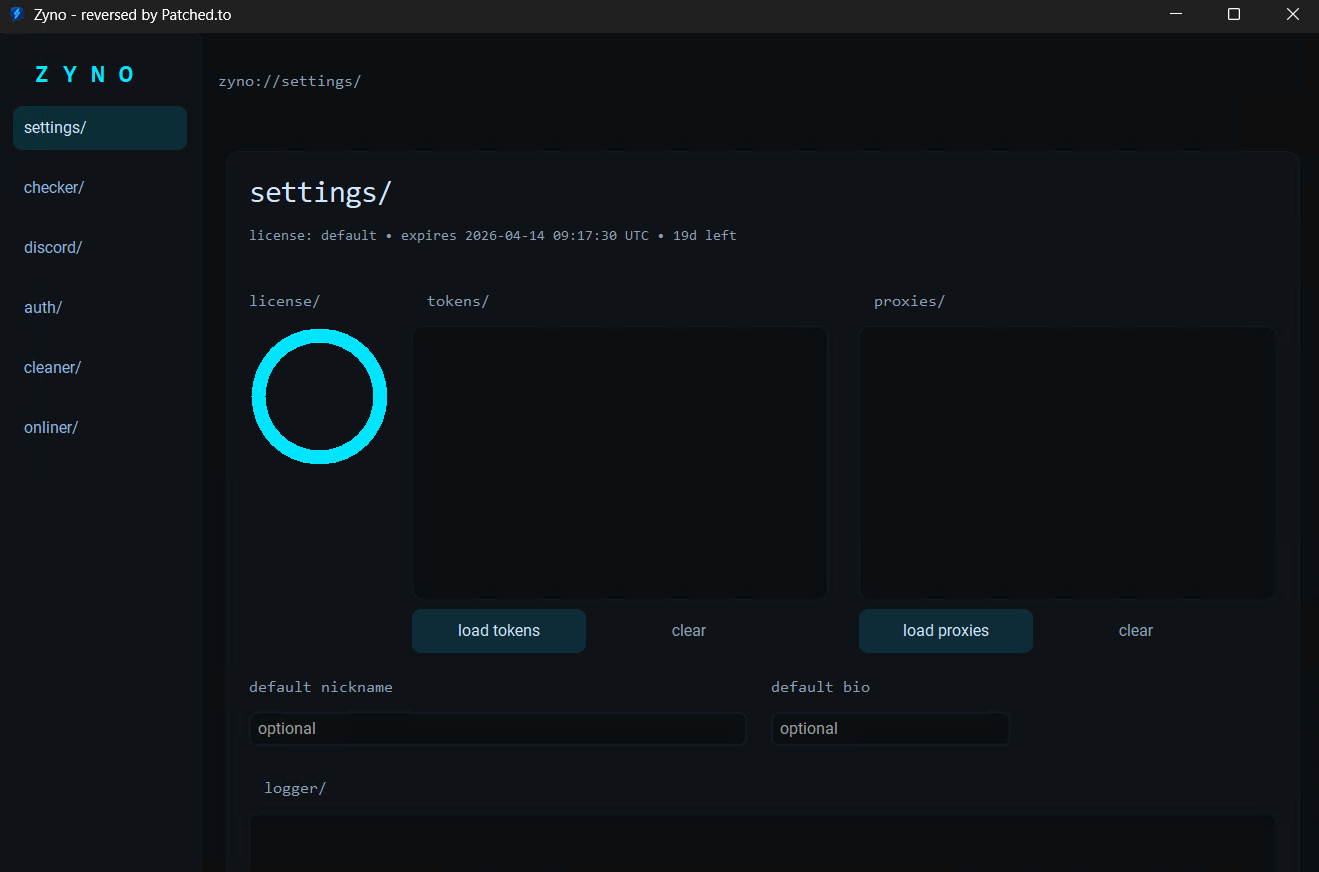Click inside the tokens/ text box
The width and height of the screenshot is (1319, 872).
click(620, 463)
